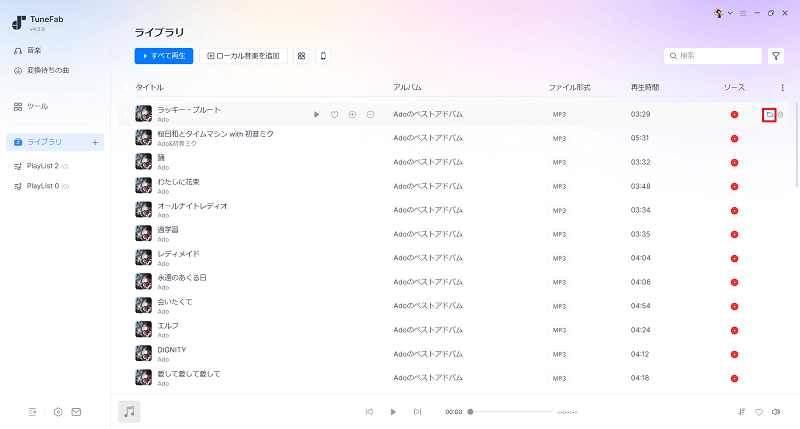Click the source icon for 03:29 track
The height and width of the screenshot is (429, 800).
click(x=734, y=114)
